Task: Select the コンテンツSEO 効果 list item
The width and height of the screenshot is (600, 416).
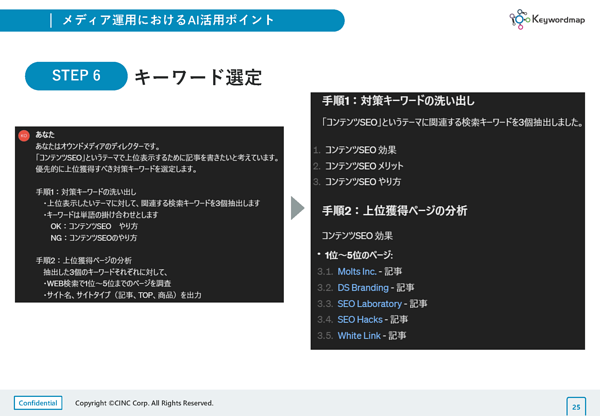Action: [x=360, y=150]
